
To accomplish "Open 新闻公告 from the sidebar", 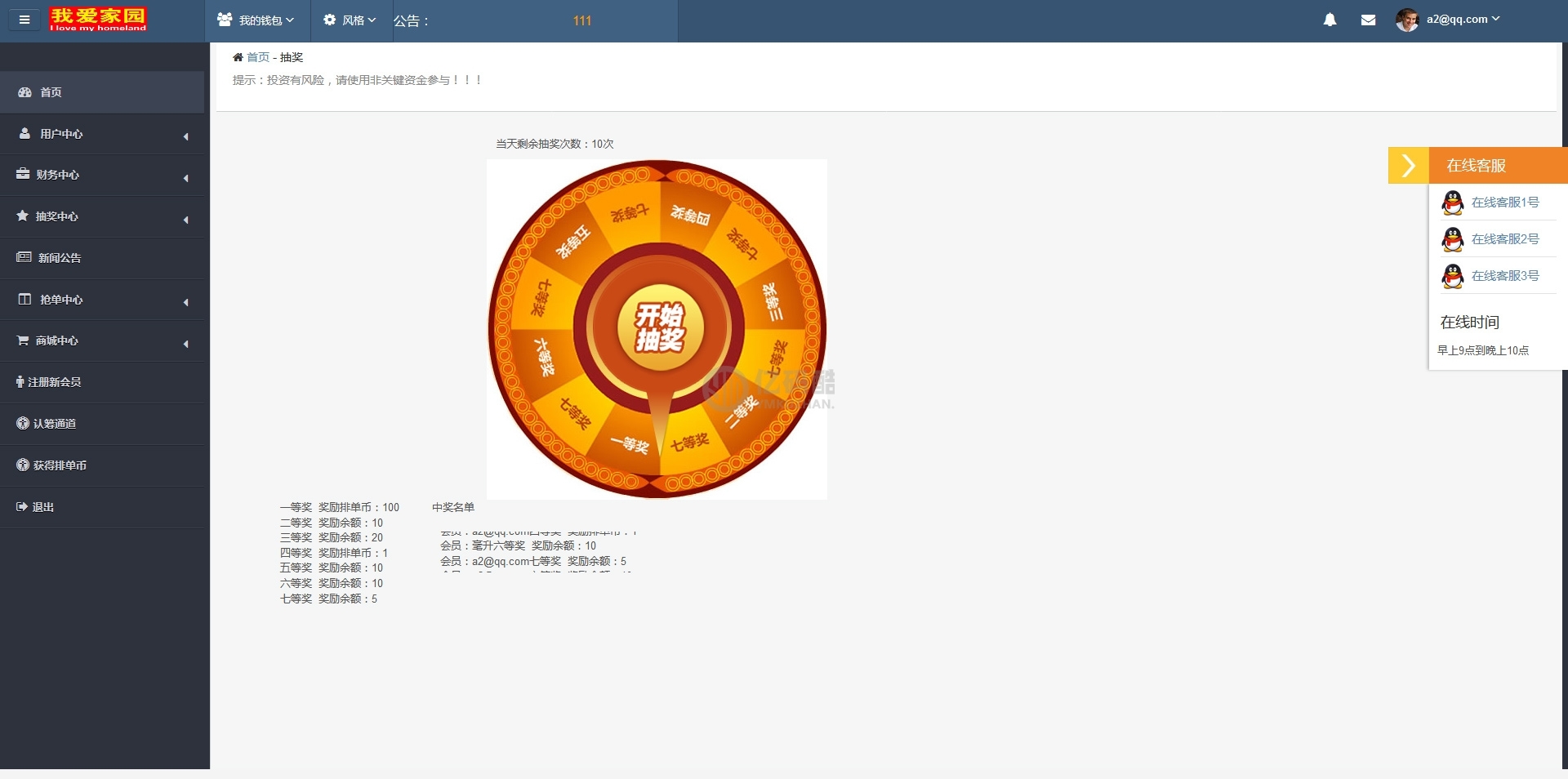I will [x=60, y=258].
